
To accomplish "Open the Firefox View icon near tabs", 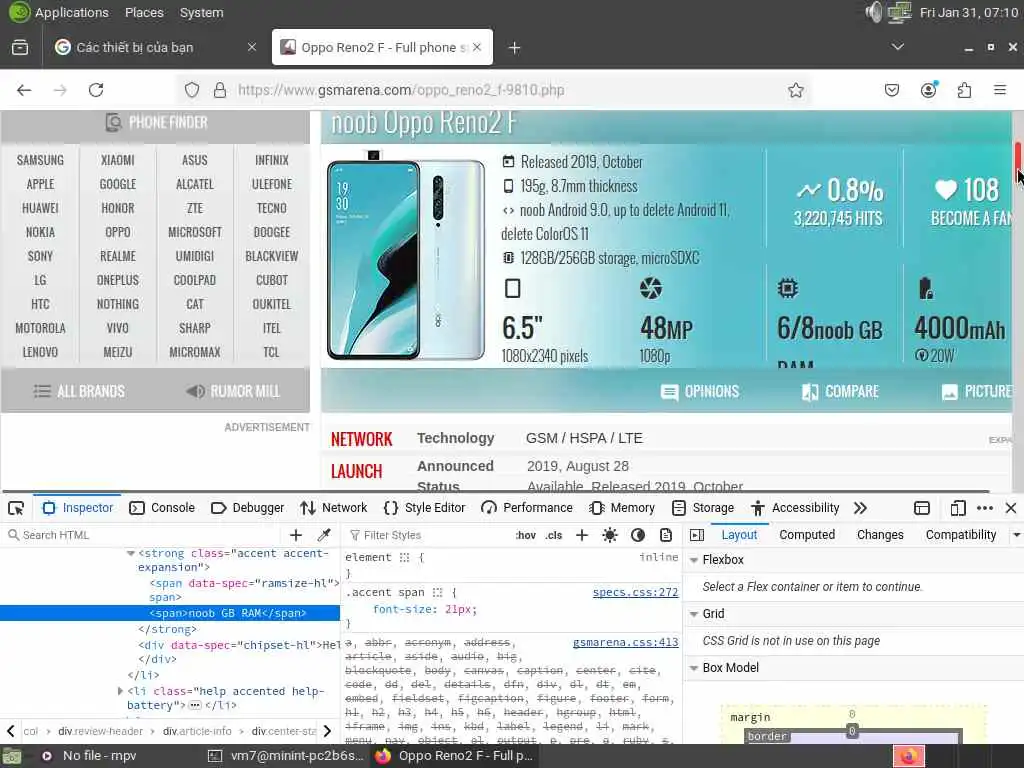I will (20, 47).
